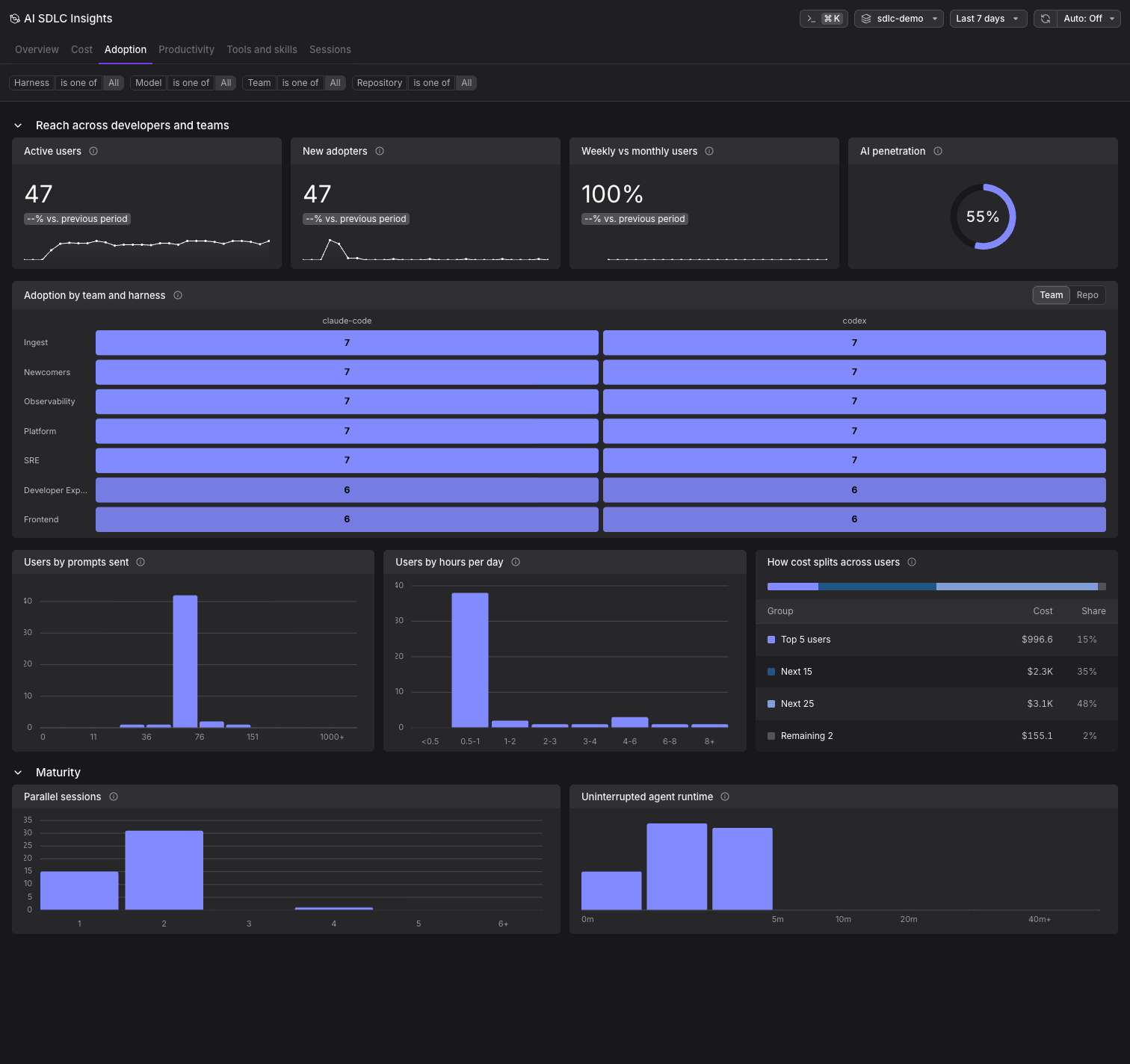This screenshot has width=1130, height=1064.
Task: Click the 48% share value
Action: pos(1087,704)
